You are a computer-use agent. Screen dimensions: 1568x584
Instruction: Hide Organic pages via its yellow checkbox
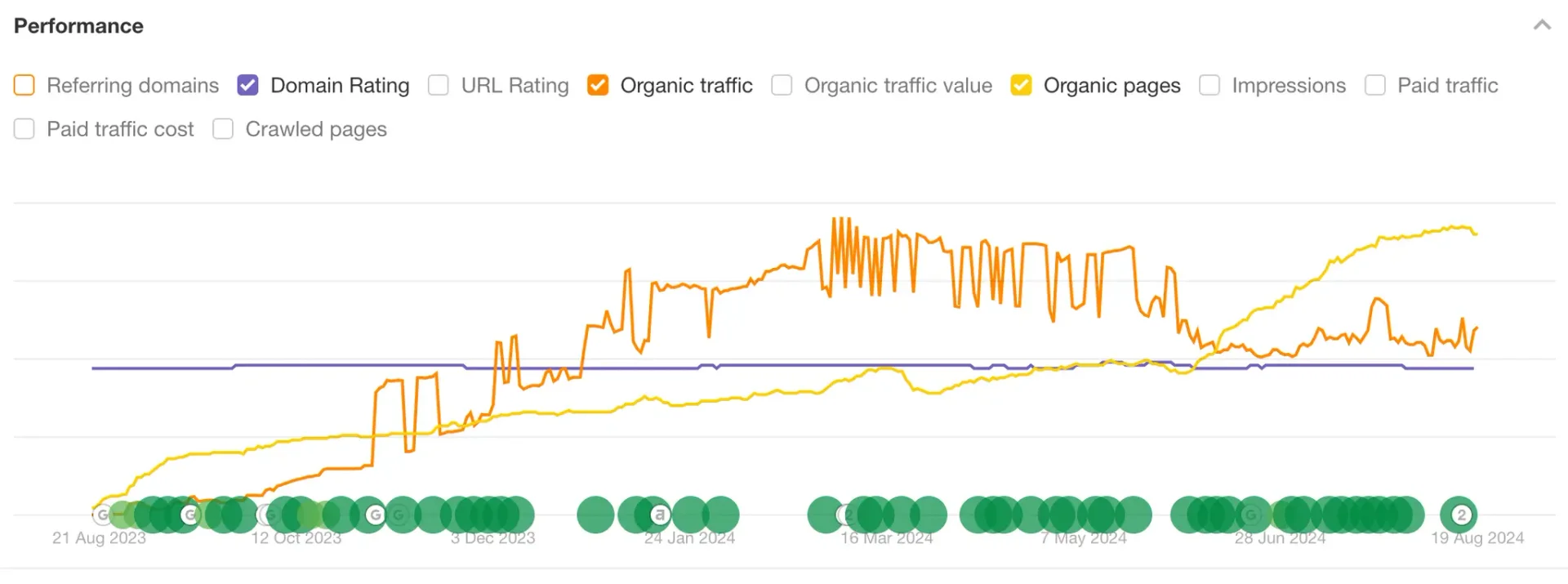coord(1021,85)
